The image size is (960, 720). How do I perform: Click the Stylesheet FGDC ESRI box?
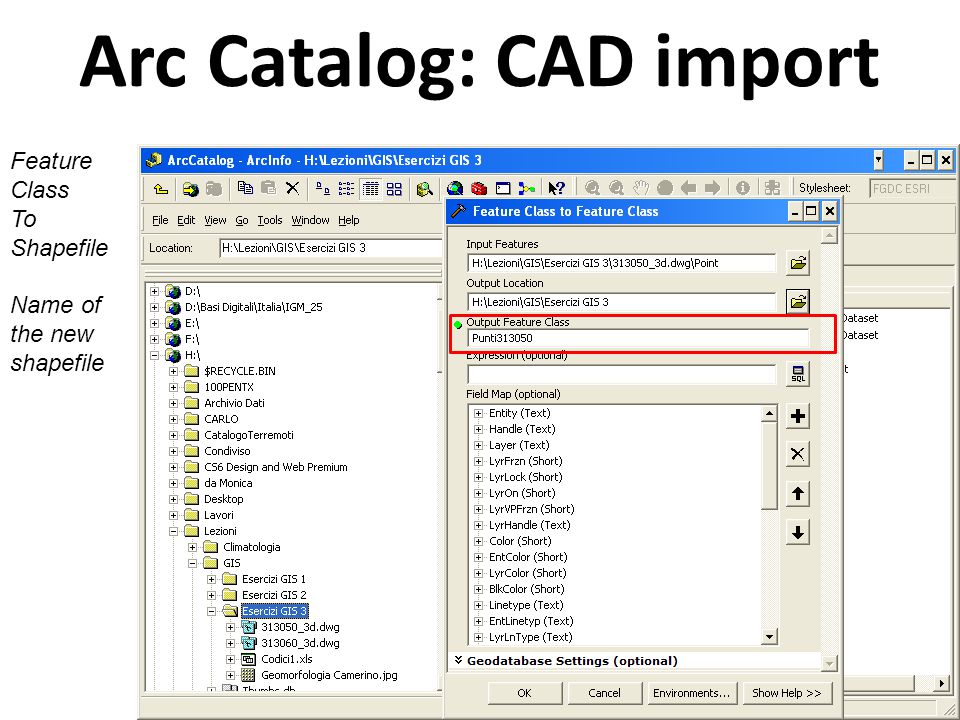912,189
